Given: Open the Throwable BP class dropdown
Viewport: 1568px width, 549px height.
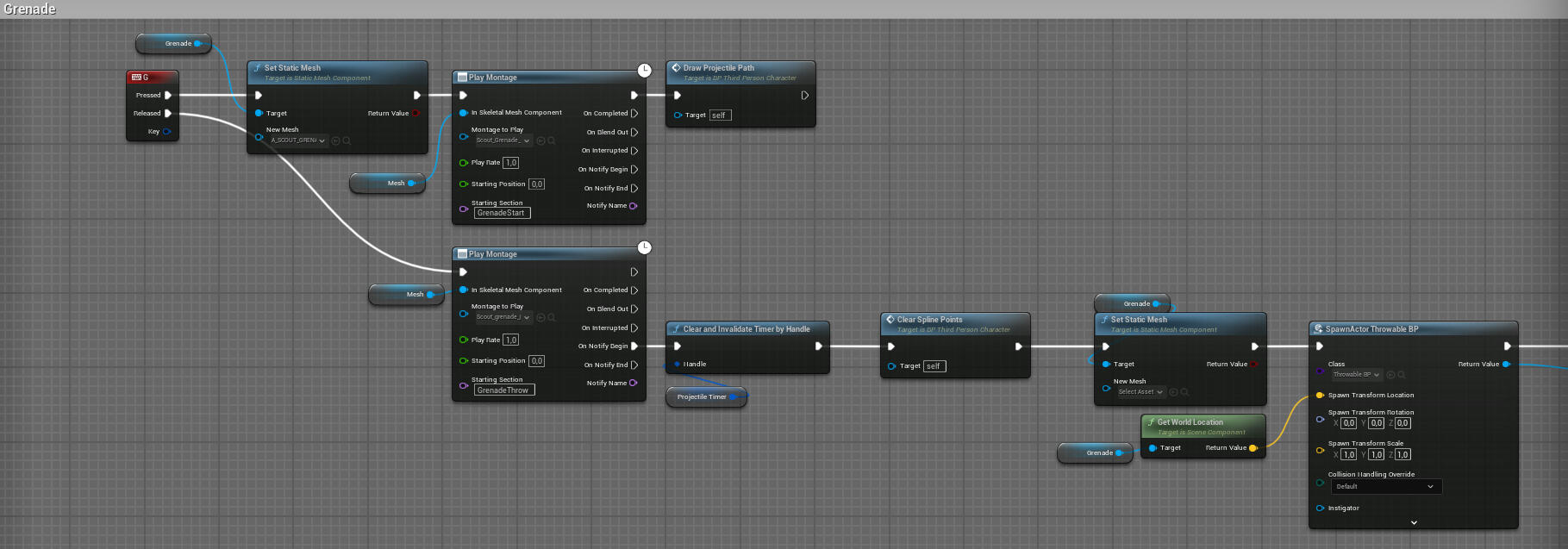Looking at the screenshot, I should [x=1356, y=375].
